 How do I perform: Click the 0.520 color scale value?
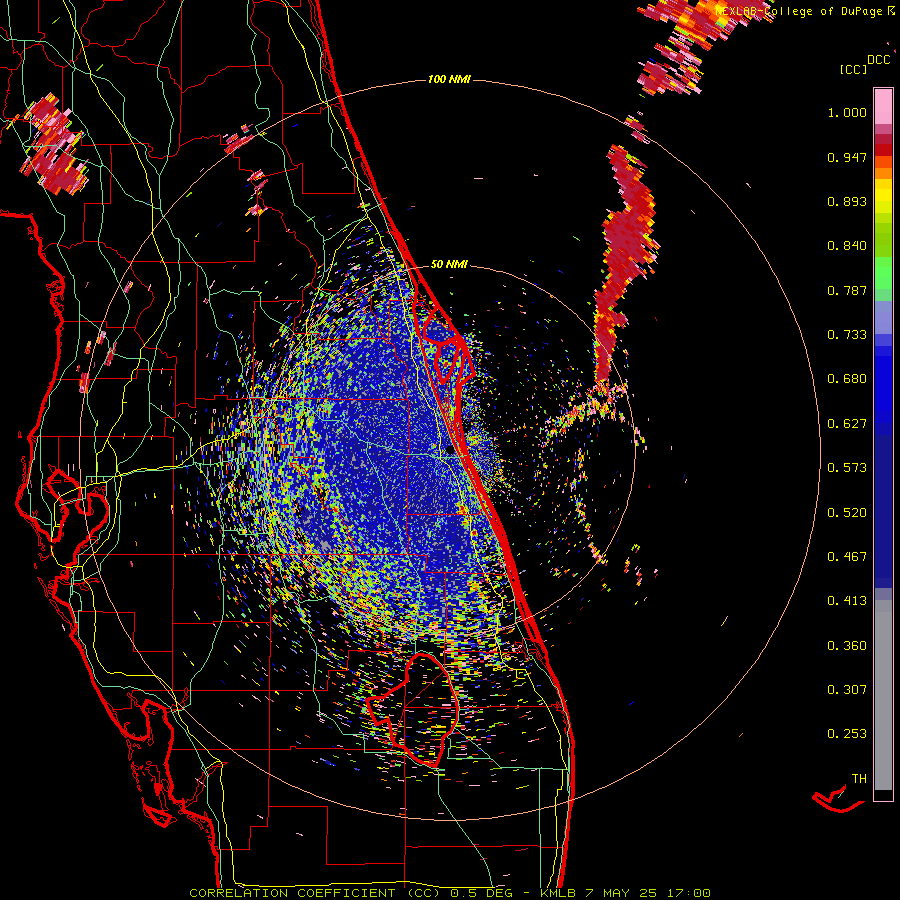coord(847,513)
